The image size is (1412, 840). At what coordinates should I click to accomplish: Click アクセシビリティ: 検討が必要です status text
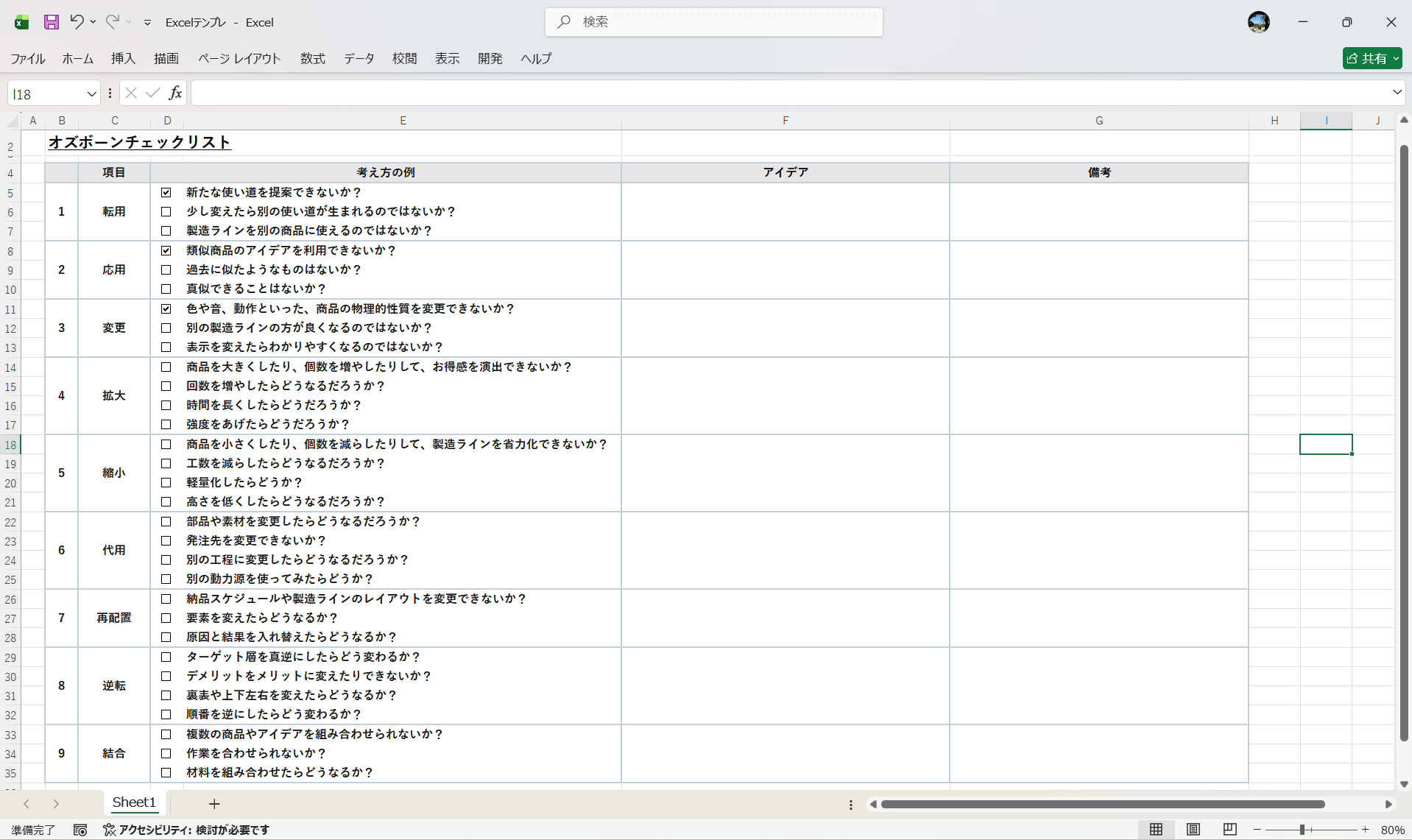(194, 830)
